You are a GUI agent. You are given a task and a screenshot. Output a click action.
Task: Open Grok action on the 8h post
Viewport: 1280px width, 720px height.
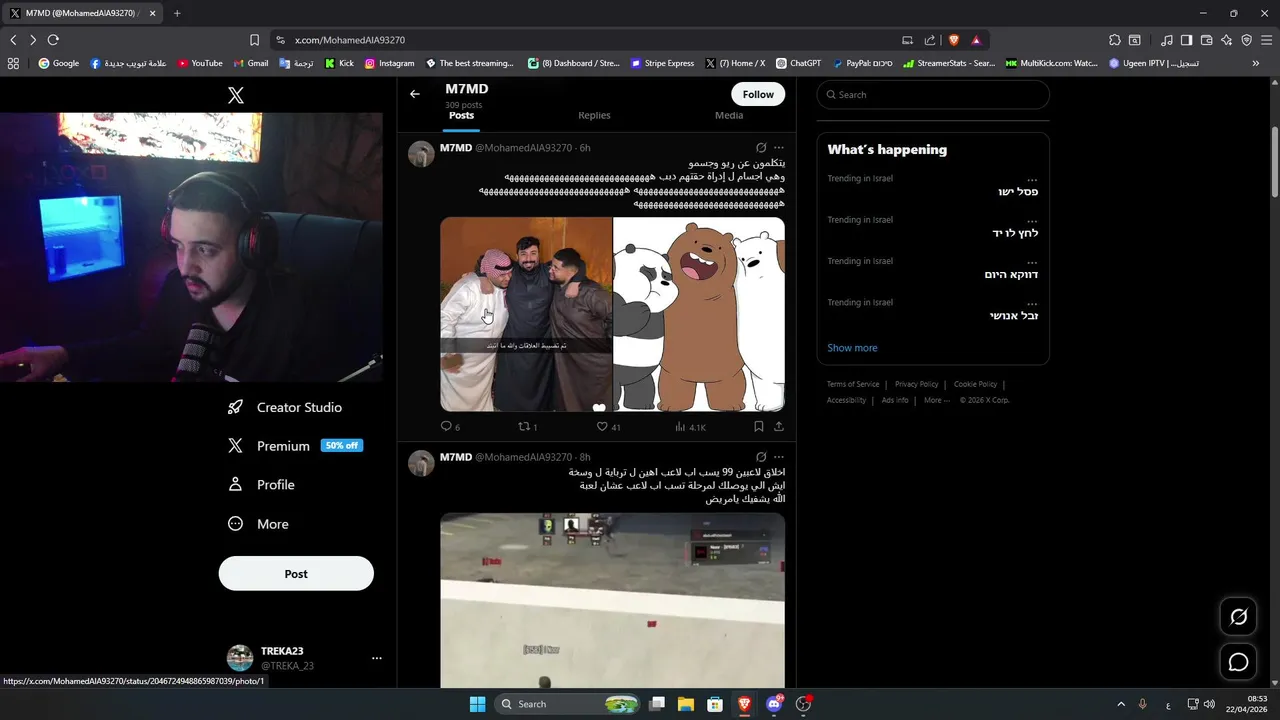(761, 457)
